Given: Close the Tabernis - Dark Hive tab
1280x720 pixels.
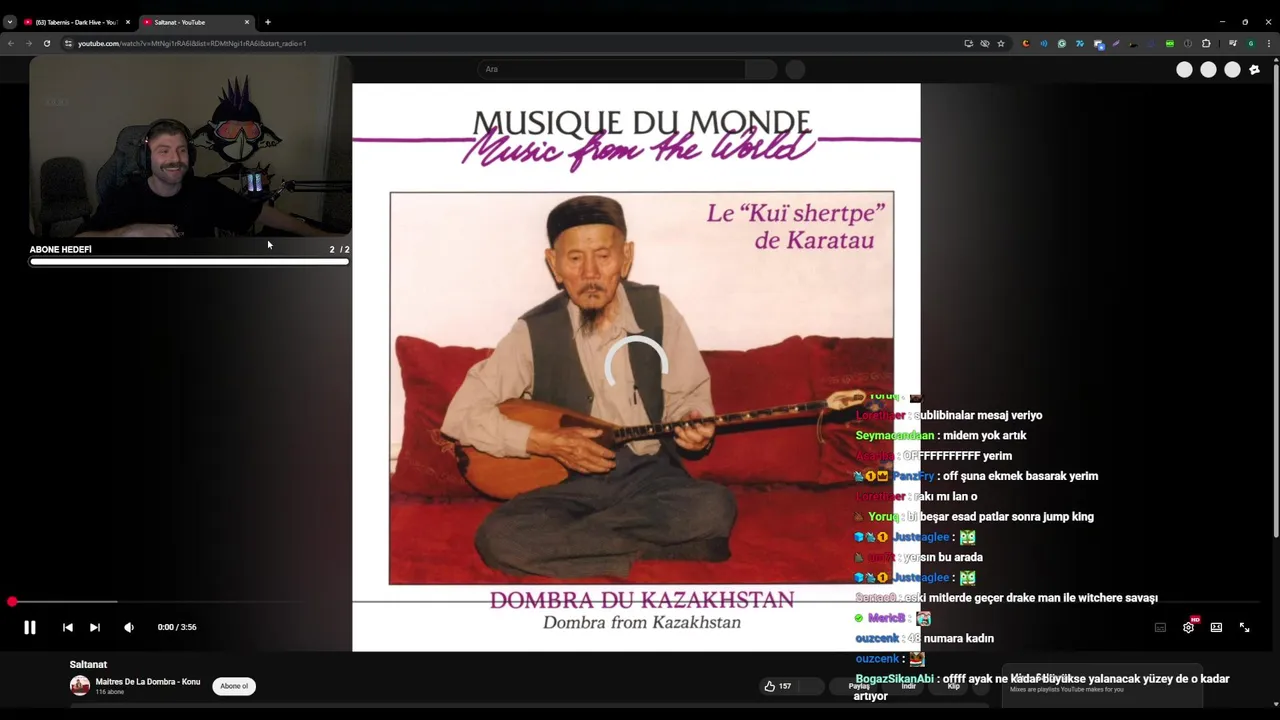Looking at the screenshot, I should point(127,22).
